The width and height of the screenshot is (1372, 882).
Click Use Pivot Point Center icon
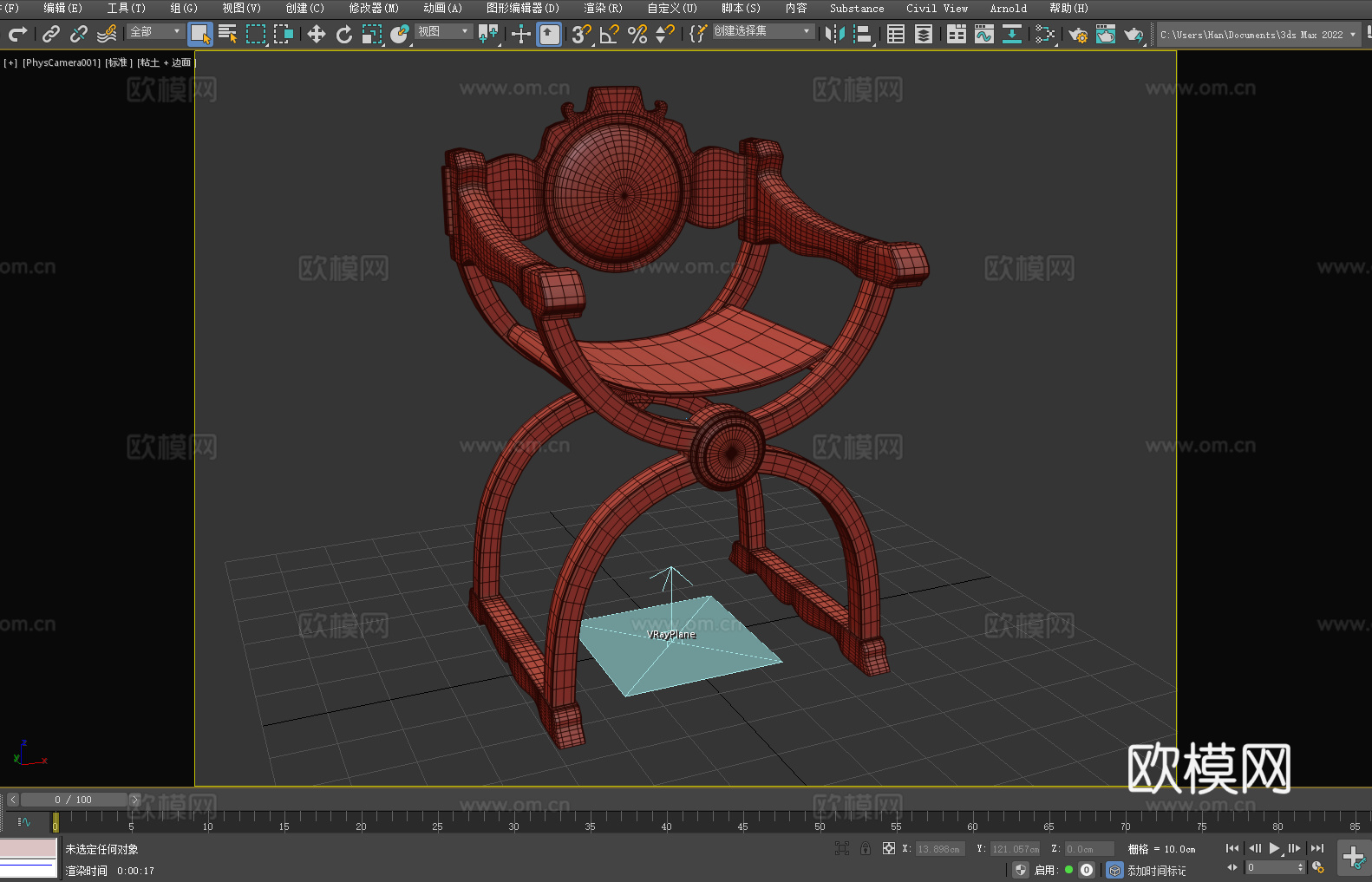[x=488, y=34]
